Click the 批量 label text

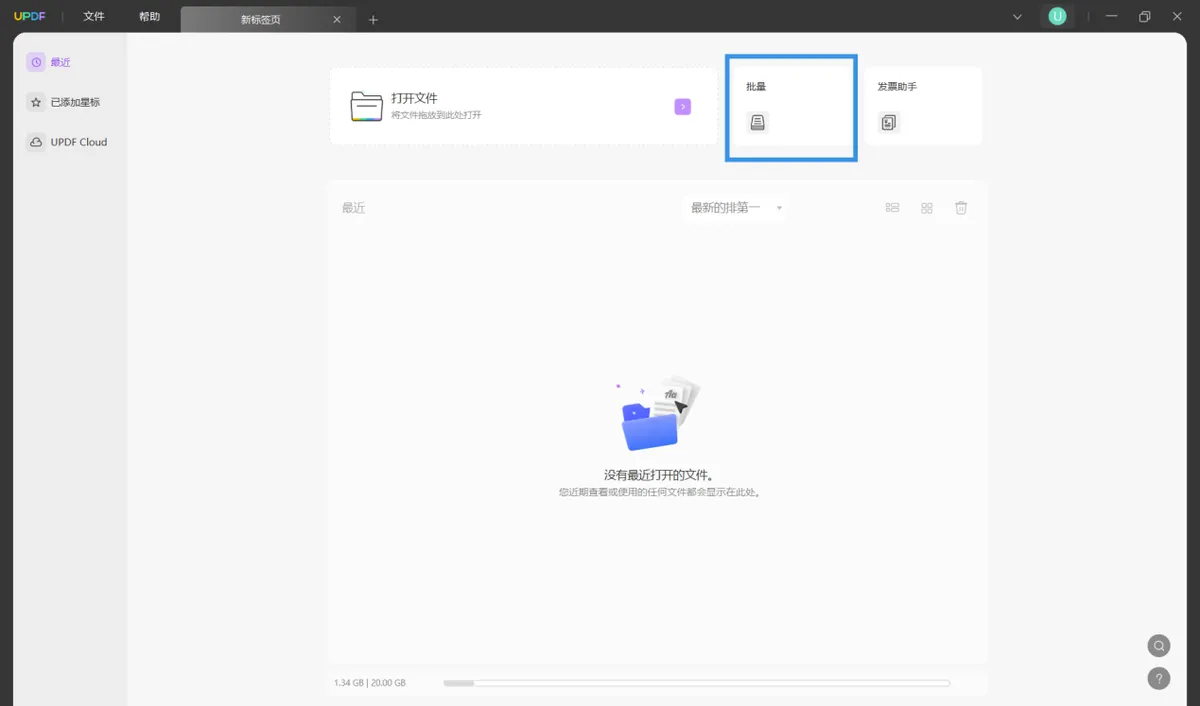(x=756, y=87)
